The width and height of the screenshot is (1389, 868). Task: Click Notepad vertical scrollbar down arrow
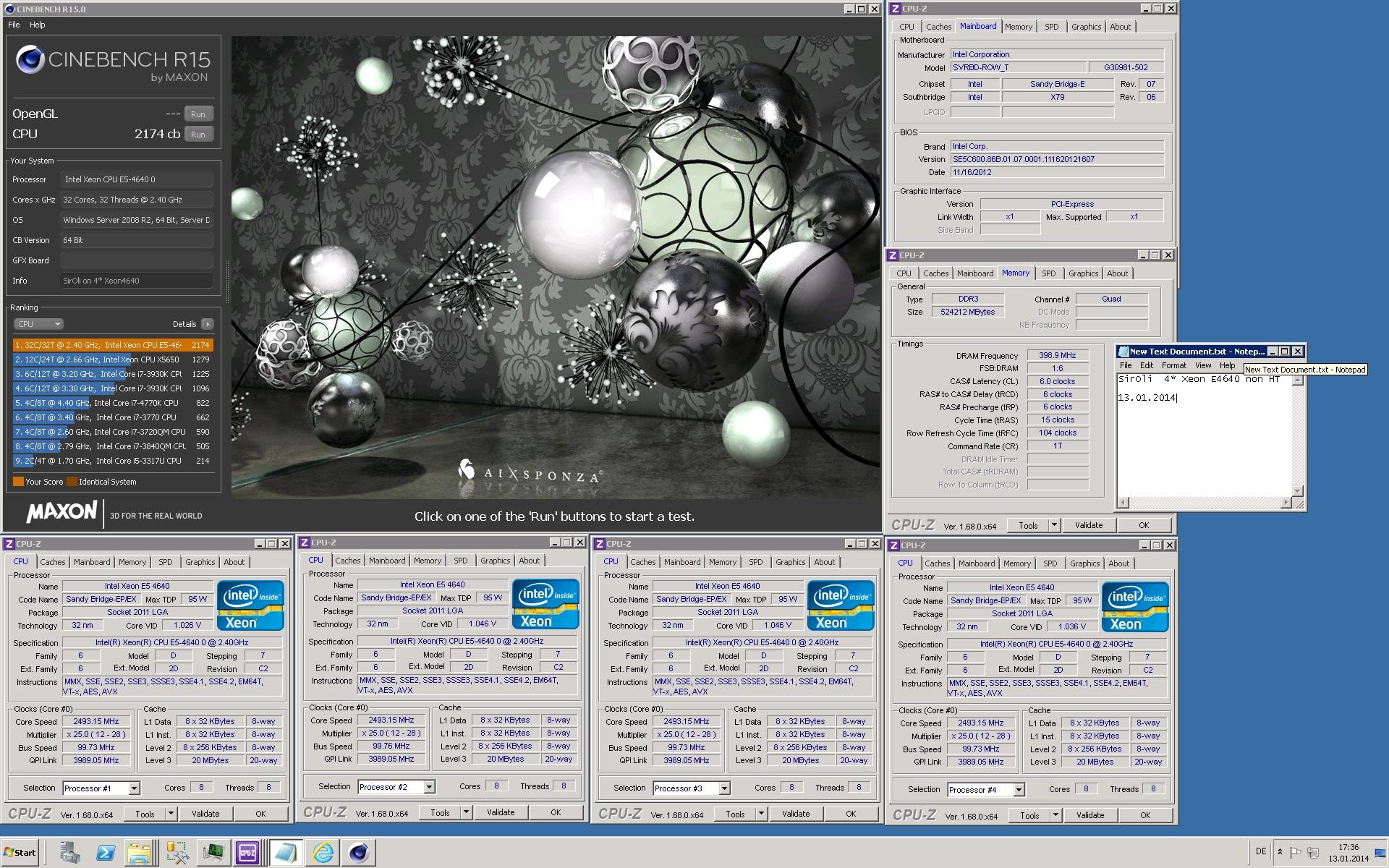(x=1298, y=490)
